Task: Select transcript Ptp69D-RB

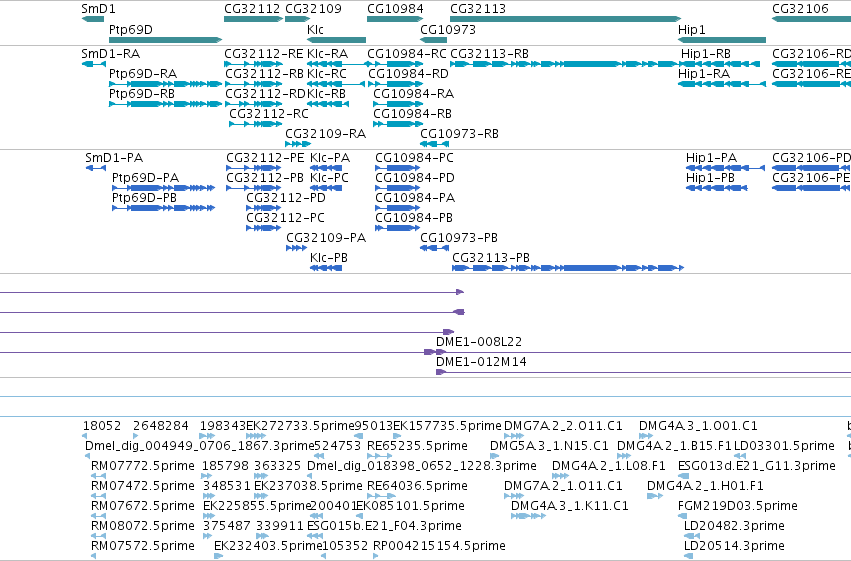Action: 166,104
